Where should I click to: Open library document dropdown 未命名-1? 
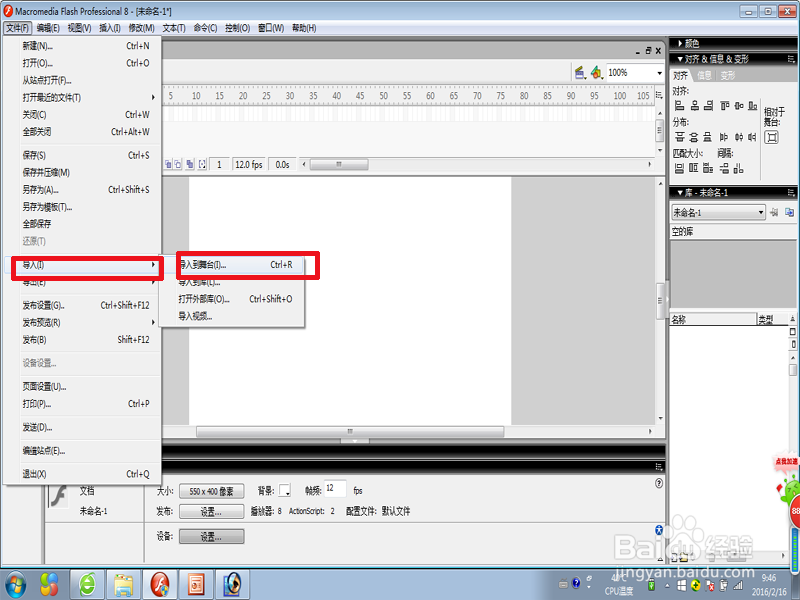718,212
